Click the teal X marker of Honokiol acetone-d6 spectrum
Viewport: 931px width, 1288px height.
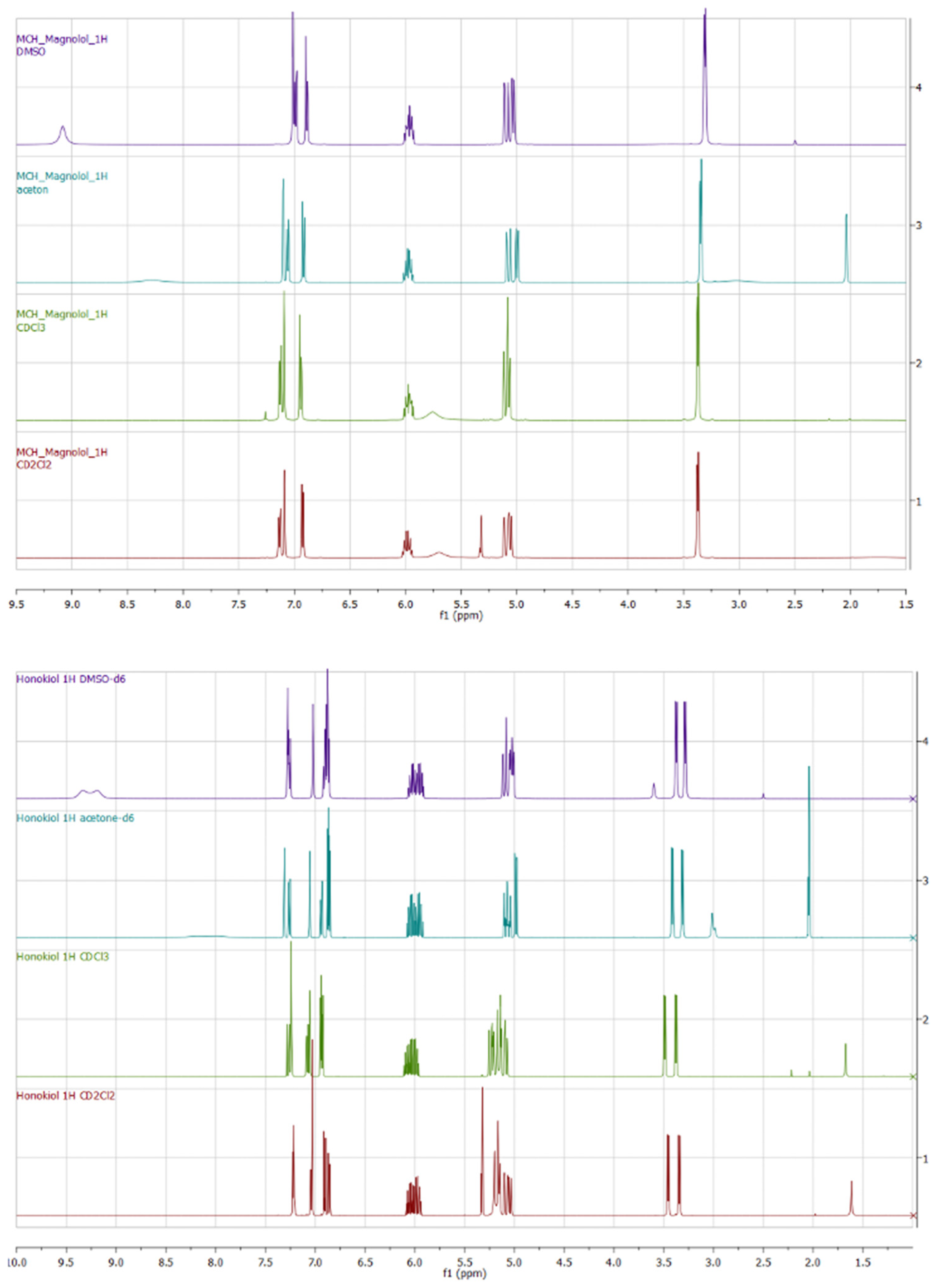click(x=913, y=938)
